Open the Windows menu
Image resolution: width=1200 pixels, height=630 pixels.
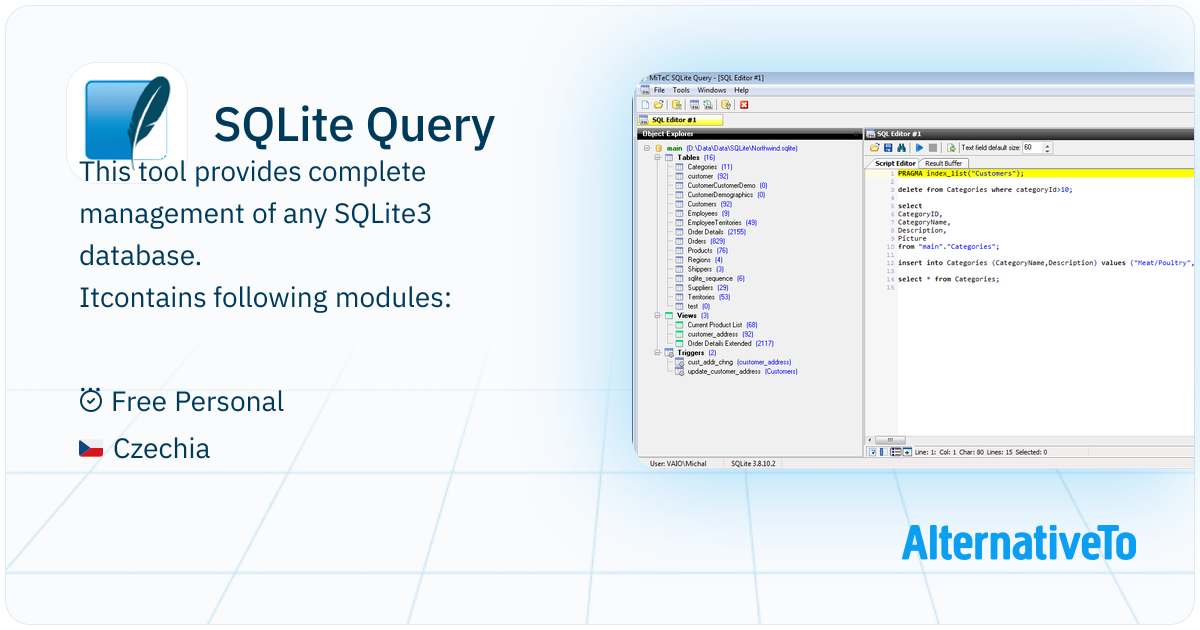click(712, 90)
